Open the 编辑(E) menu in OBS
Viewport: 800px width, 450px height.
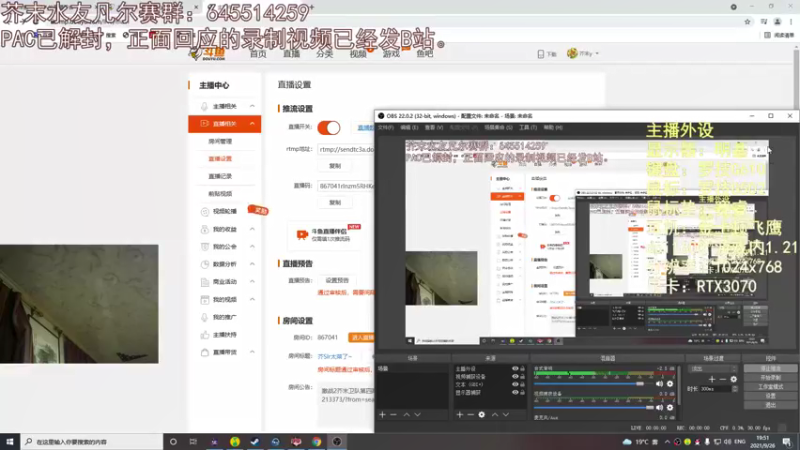pos(409,128)
